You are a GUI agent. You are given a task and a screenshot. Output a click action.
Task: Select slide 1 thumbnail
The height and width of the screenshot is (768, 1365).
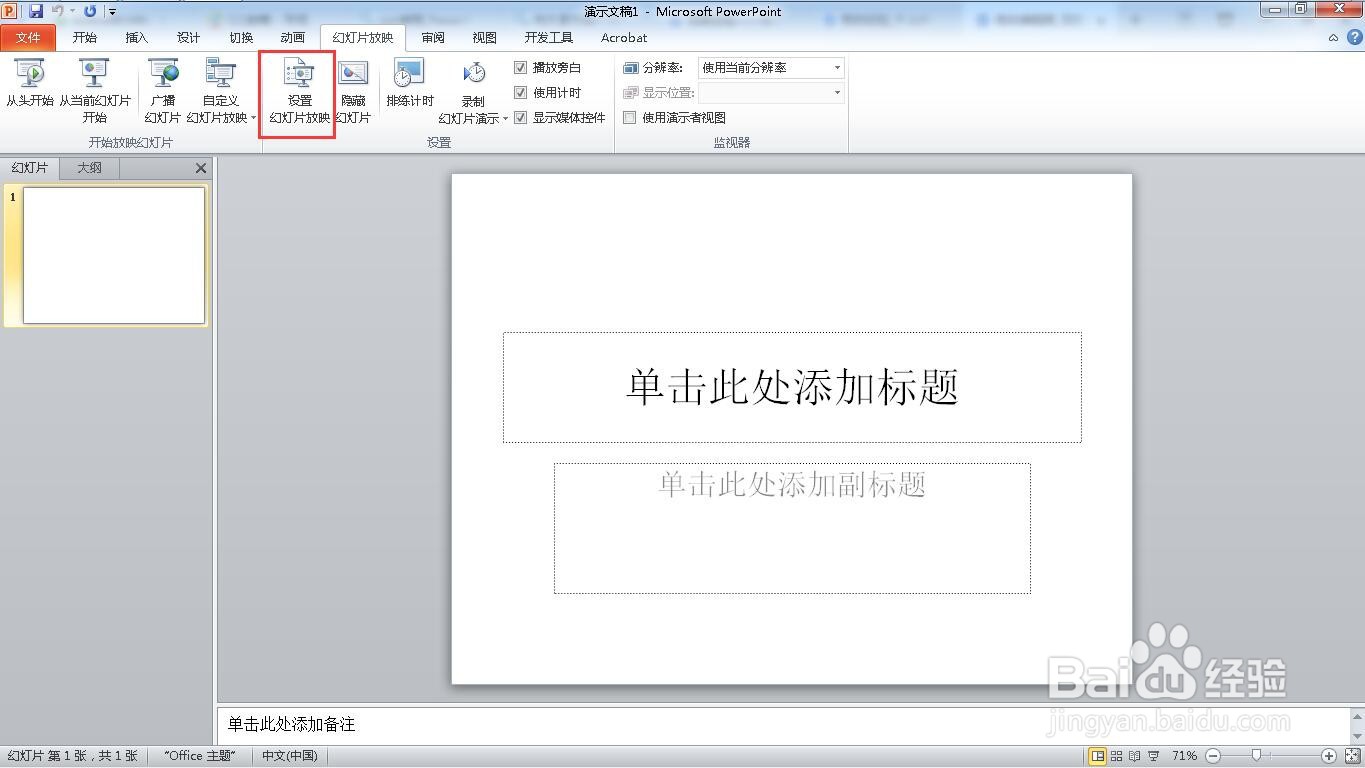point(114,256)
